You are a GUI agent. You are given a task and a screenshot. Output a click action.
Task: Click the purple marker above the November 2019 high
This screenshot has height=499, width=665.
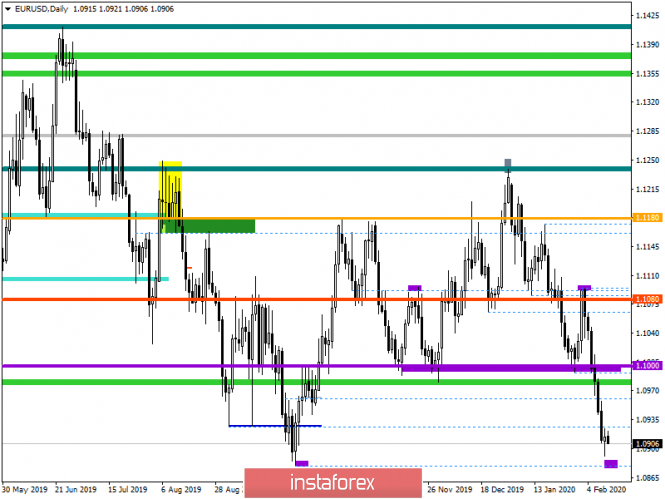415,288
